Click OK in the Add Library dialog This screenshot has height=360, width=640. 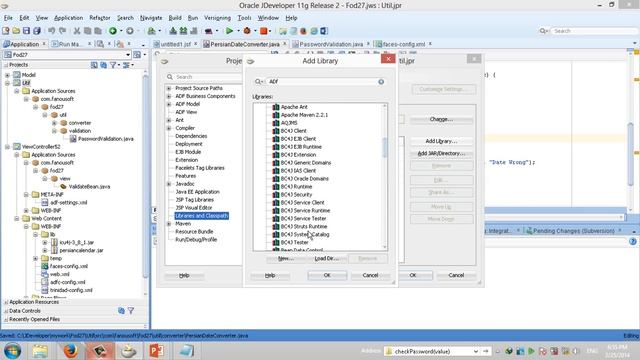(x=327, y=276)
